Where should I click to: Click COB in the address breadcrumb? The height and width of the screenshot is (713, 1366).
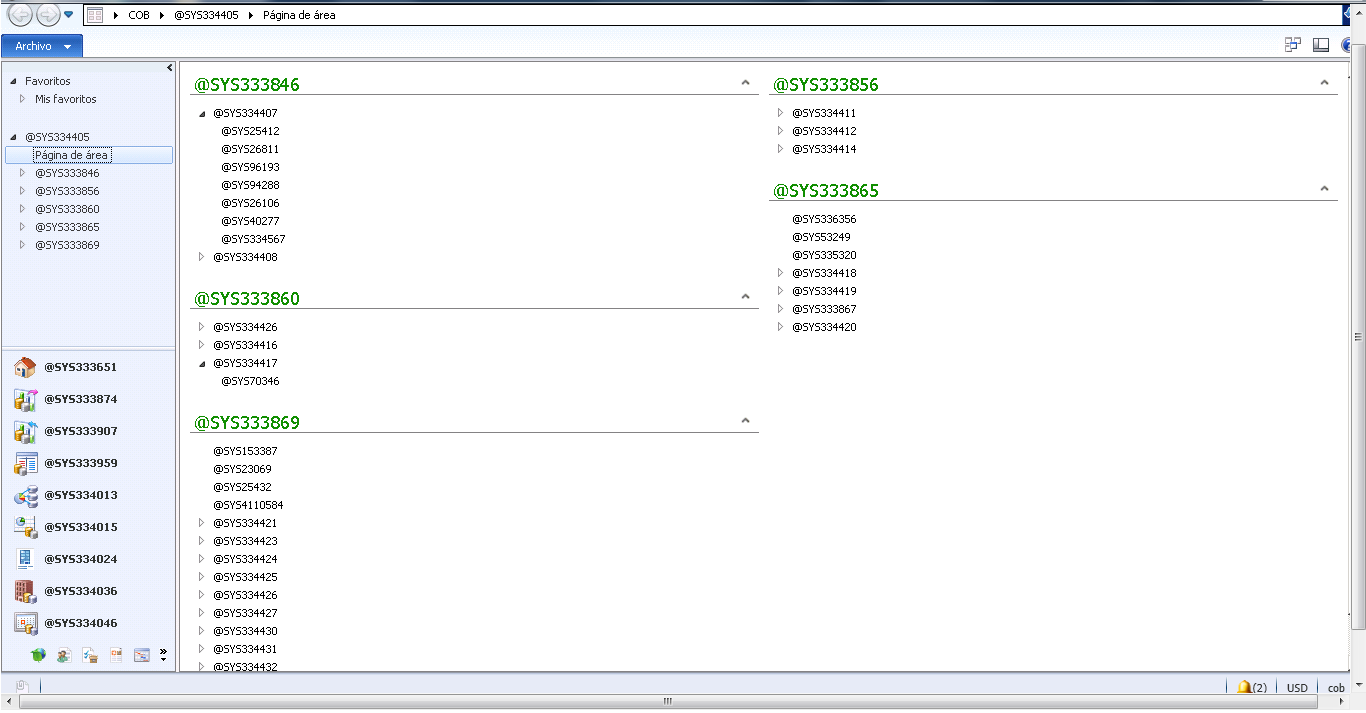click(139, 16)
